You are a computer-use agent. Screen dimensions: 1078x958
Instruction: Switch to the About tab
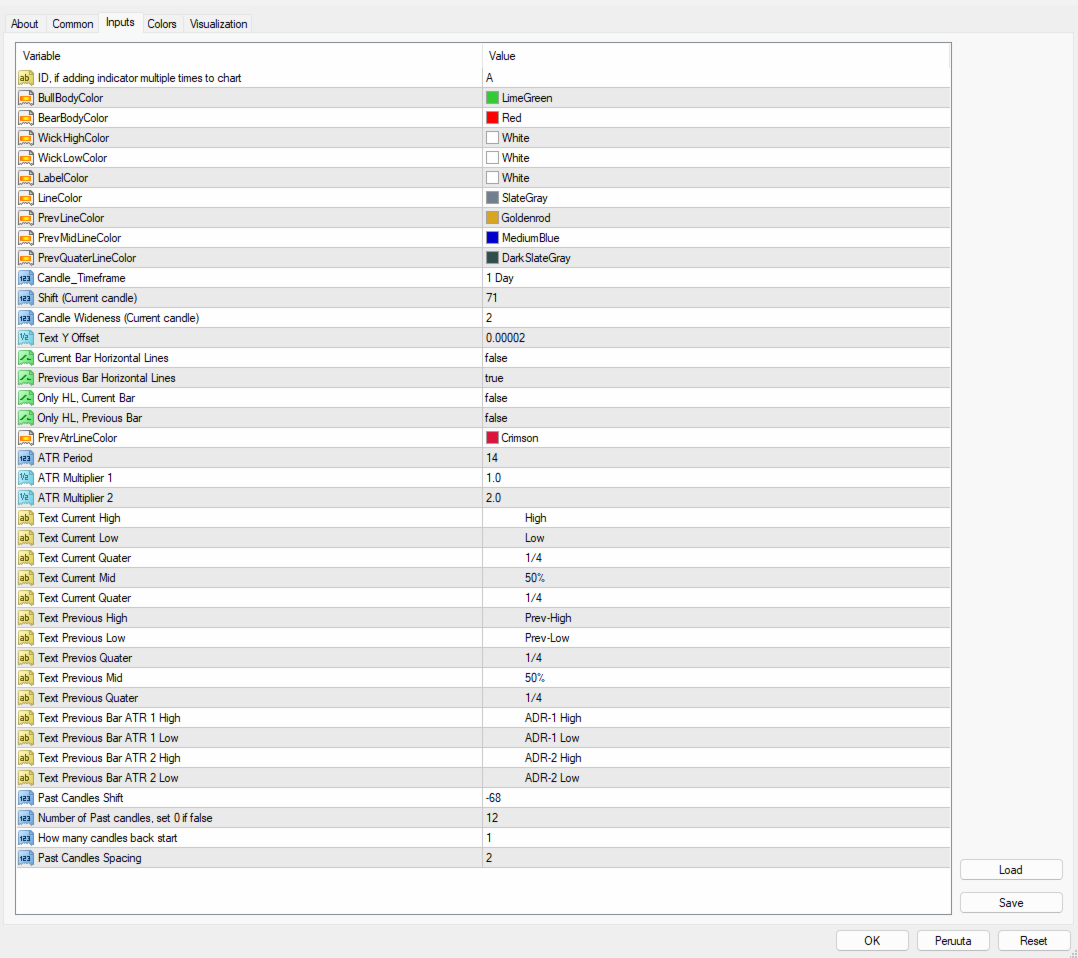click(x=25, y=23)
